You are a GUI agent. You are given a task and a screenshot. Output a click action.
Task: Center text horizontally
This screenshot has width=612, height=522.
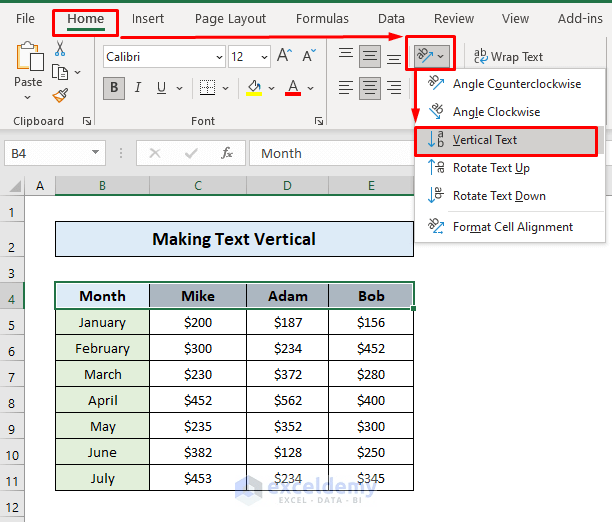[370, 88]
